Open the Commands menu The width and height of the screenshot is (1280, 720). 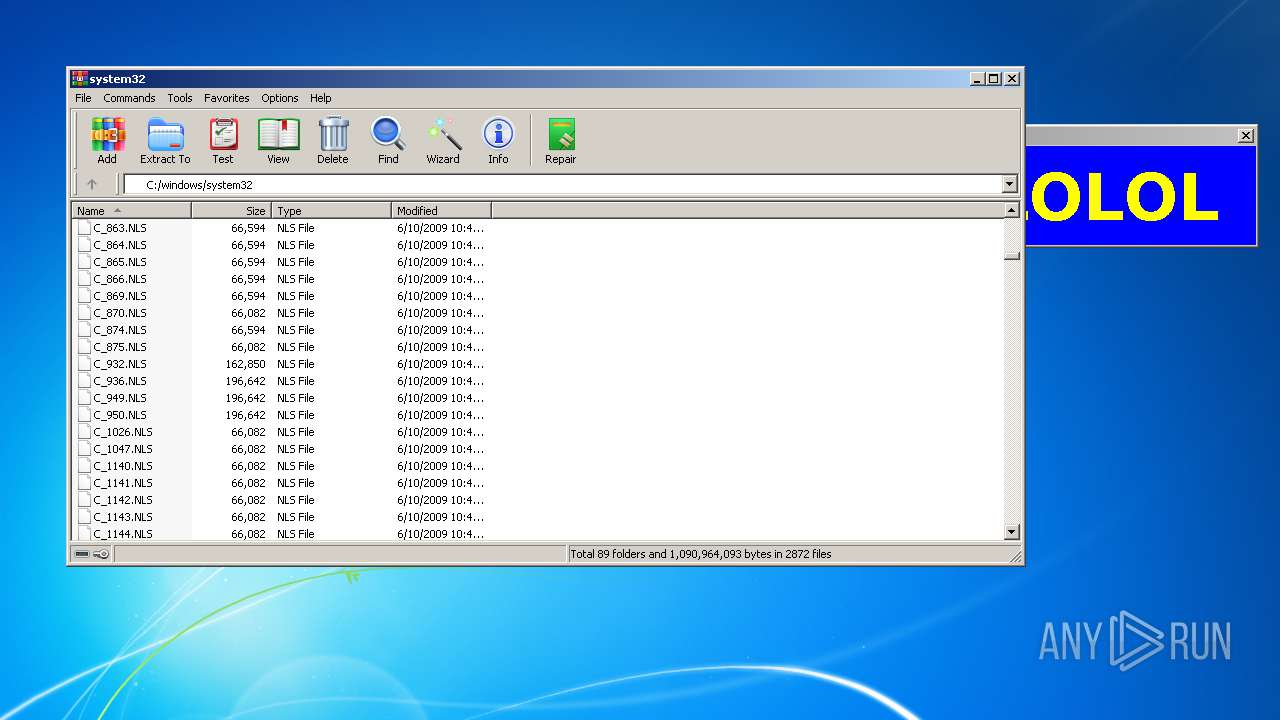pyautogui.click(x=129, y=98)
